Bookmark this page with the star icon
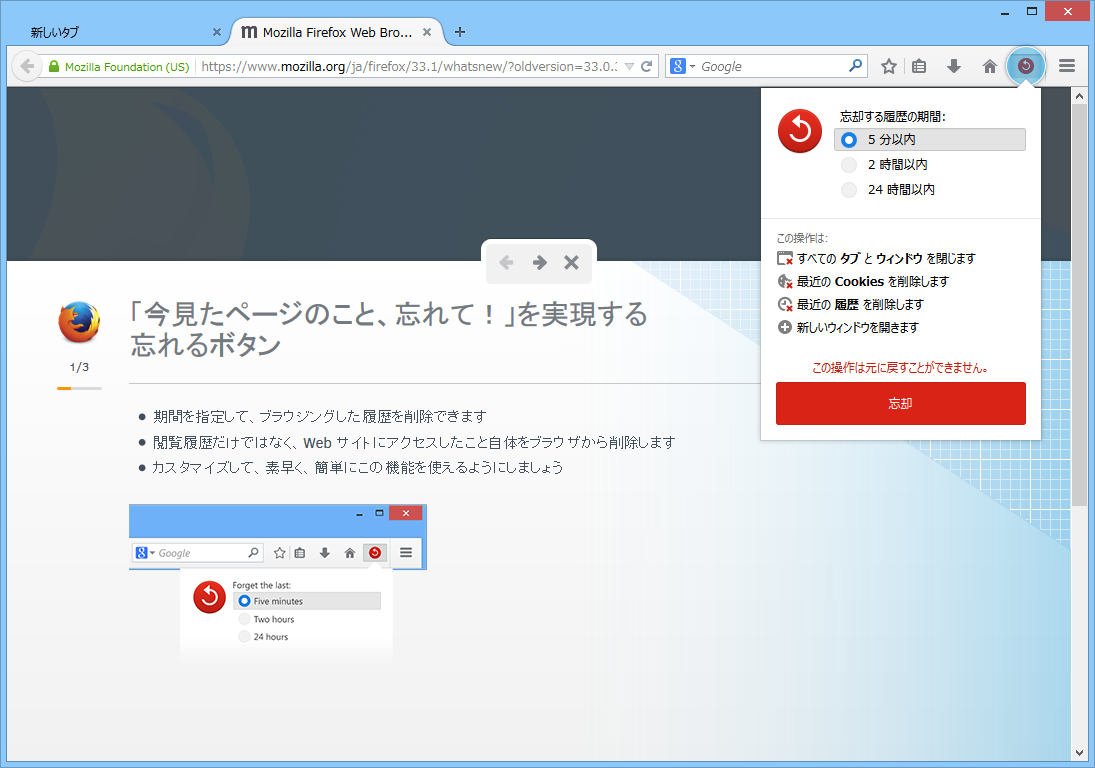The width and height of the screenshot is (1095, 768). (x=887, y=65)
